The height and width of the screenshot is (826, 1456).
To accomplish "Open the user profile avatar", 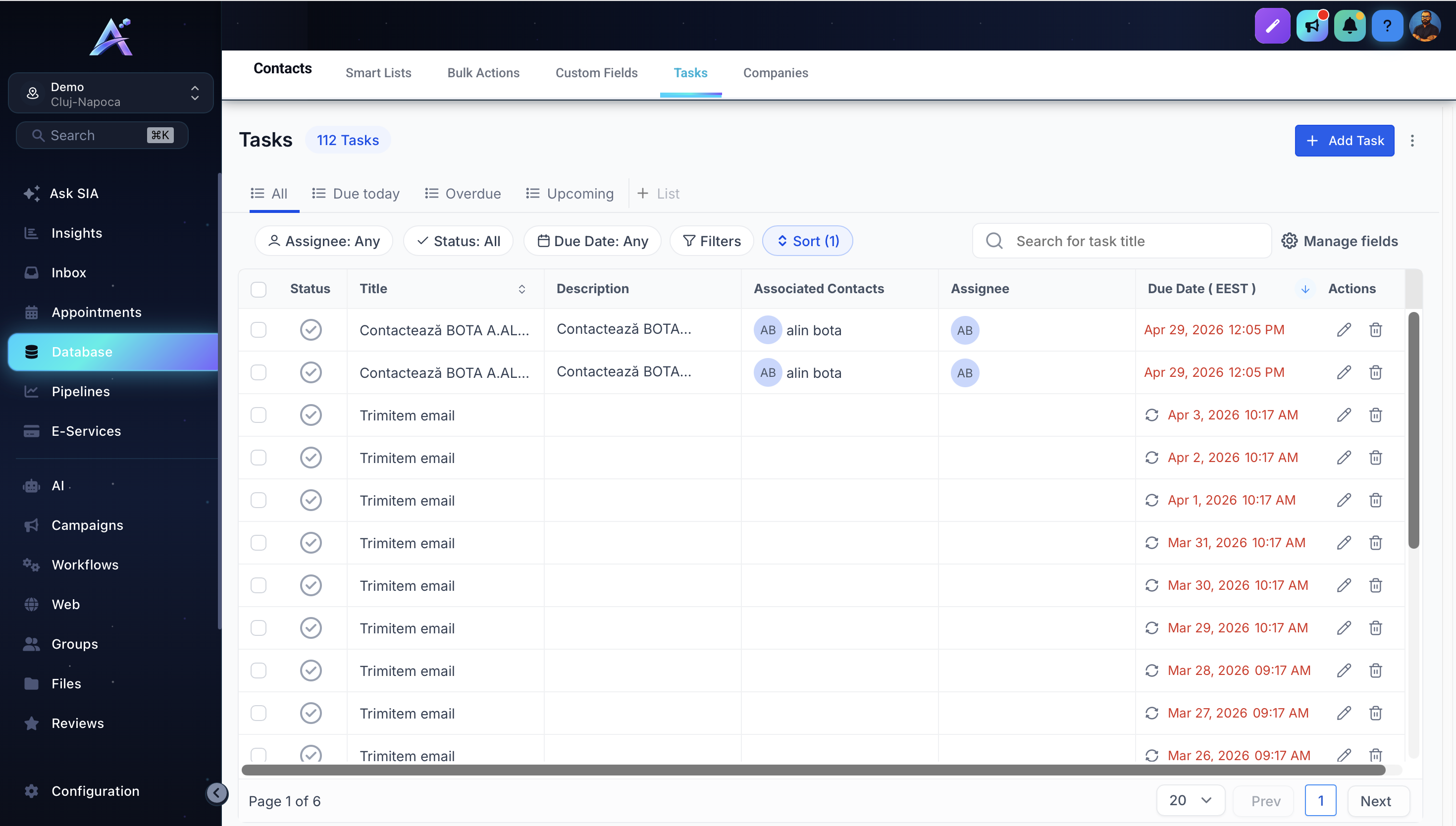I will click(1425, 26).
